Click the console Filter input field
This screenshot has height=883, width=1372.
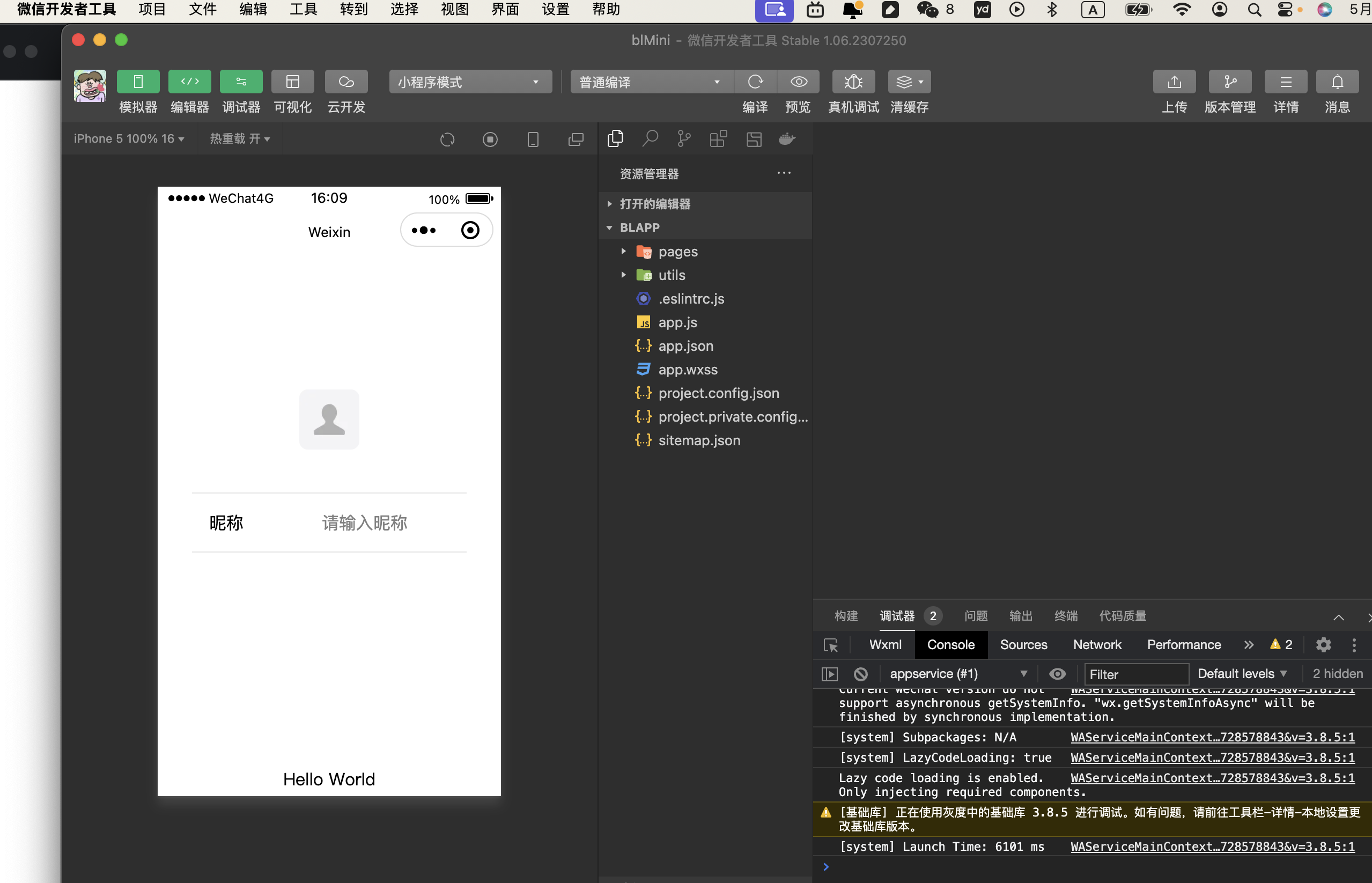click(x=1136, y=674)
